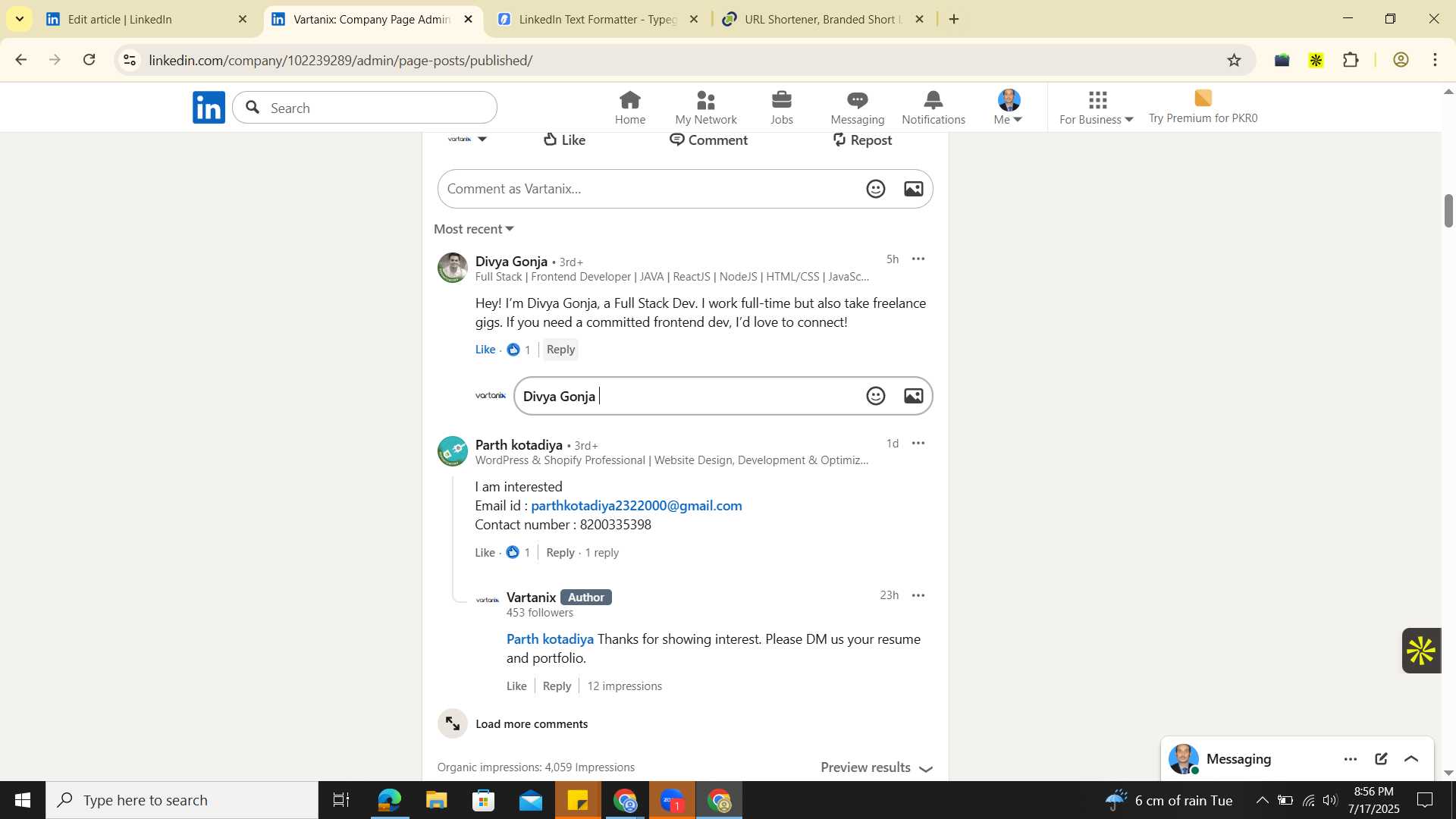This screenshot has height=819, width=1456.
Task: Open more options for Parth kotadiya comment
Action: pyautogui.click(x=918, y=443)
